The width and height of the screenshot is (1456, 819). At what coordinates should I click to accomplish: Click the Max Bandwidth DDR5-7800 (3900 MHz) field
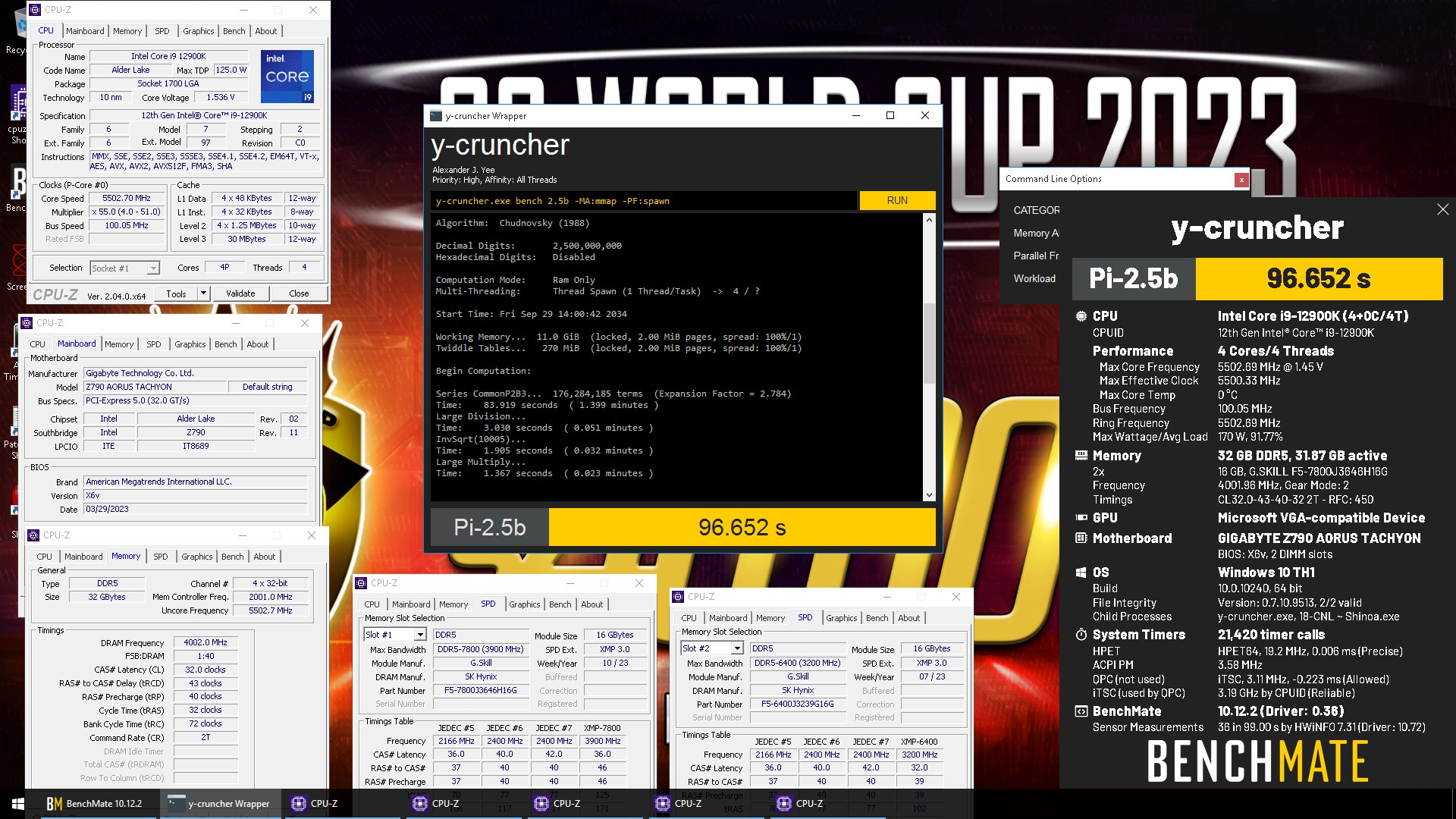tap(481, 650)
